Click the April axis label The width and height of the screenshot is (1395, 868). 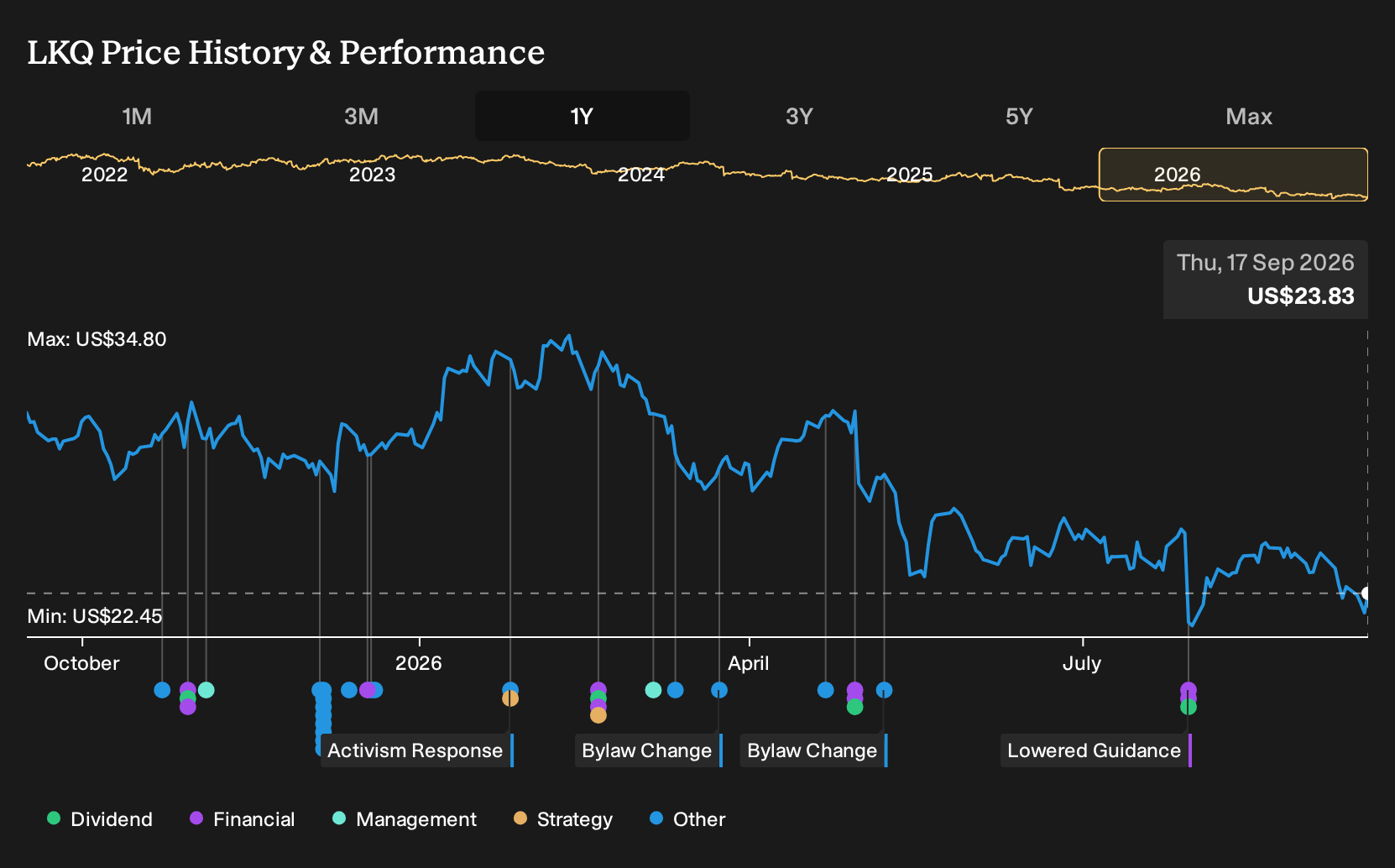[x=749, y=663]
